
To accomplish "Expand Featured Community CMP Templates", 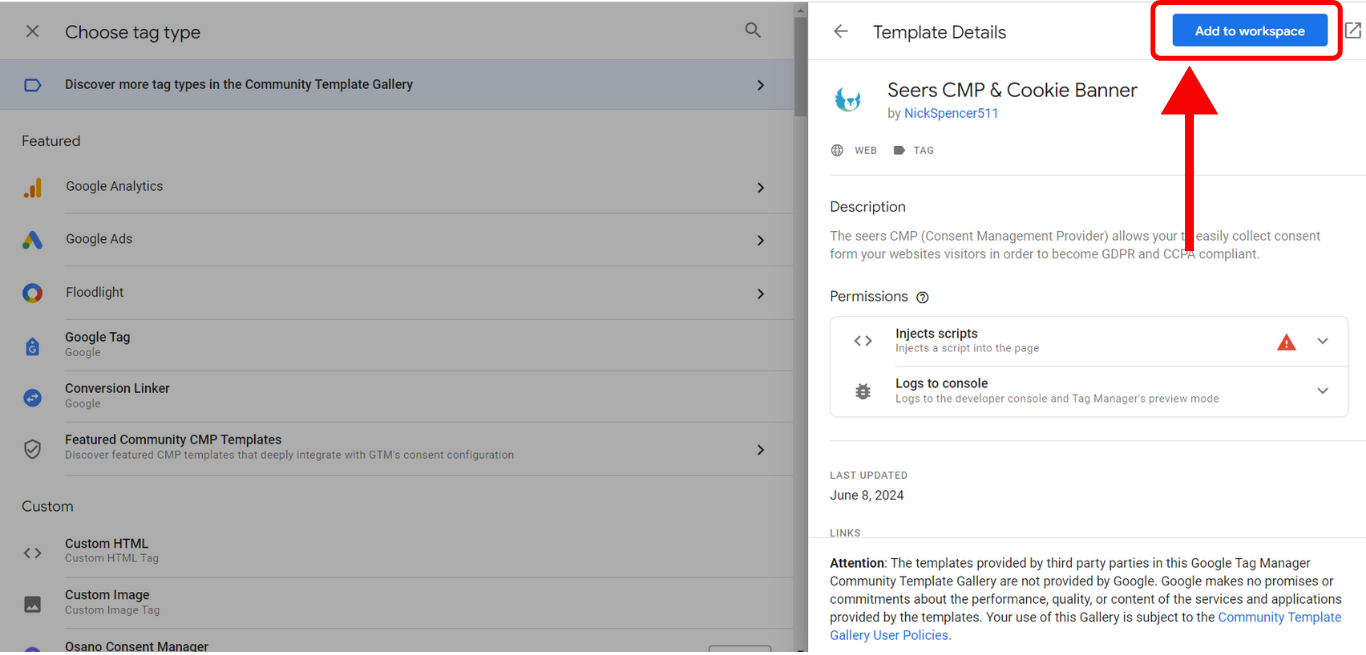I will tap(761, 450).
